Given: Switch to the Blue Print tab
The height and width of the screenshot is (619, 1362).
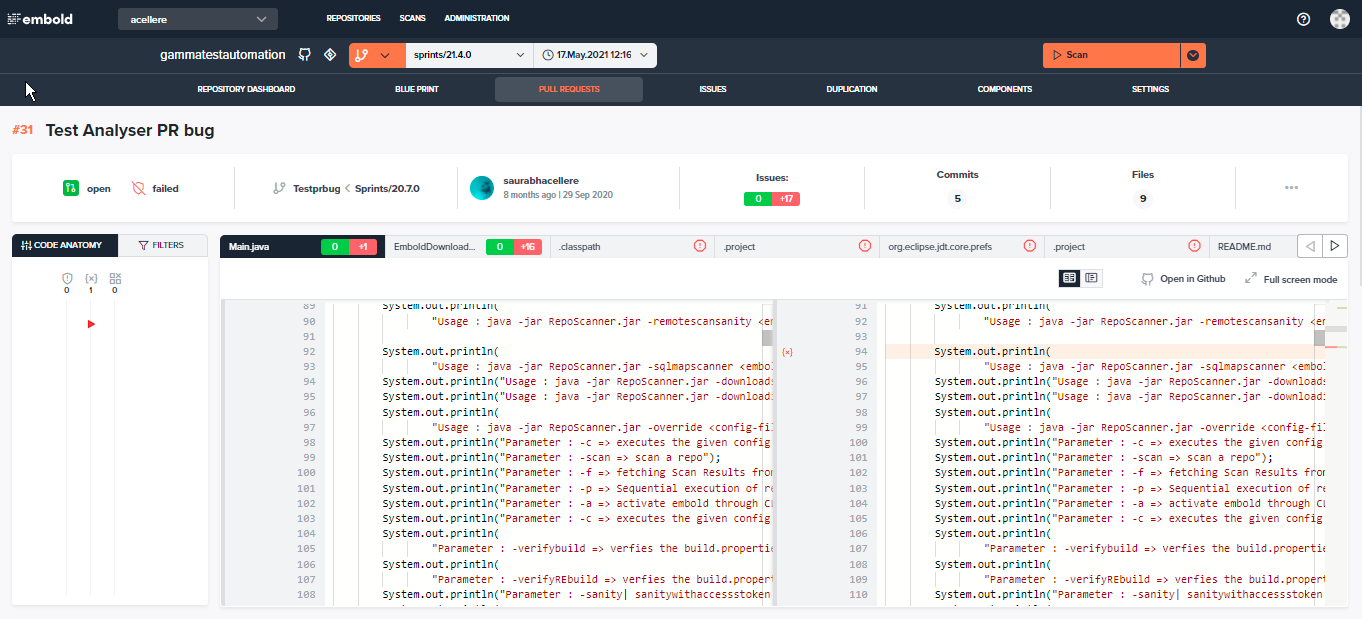Looking at the screenshot, I should (417, 89).
